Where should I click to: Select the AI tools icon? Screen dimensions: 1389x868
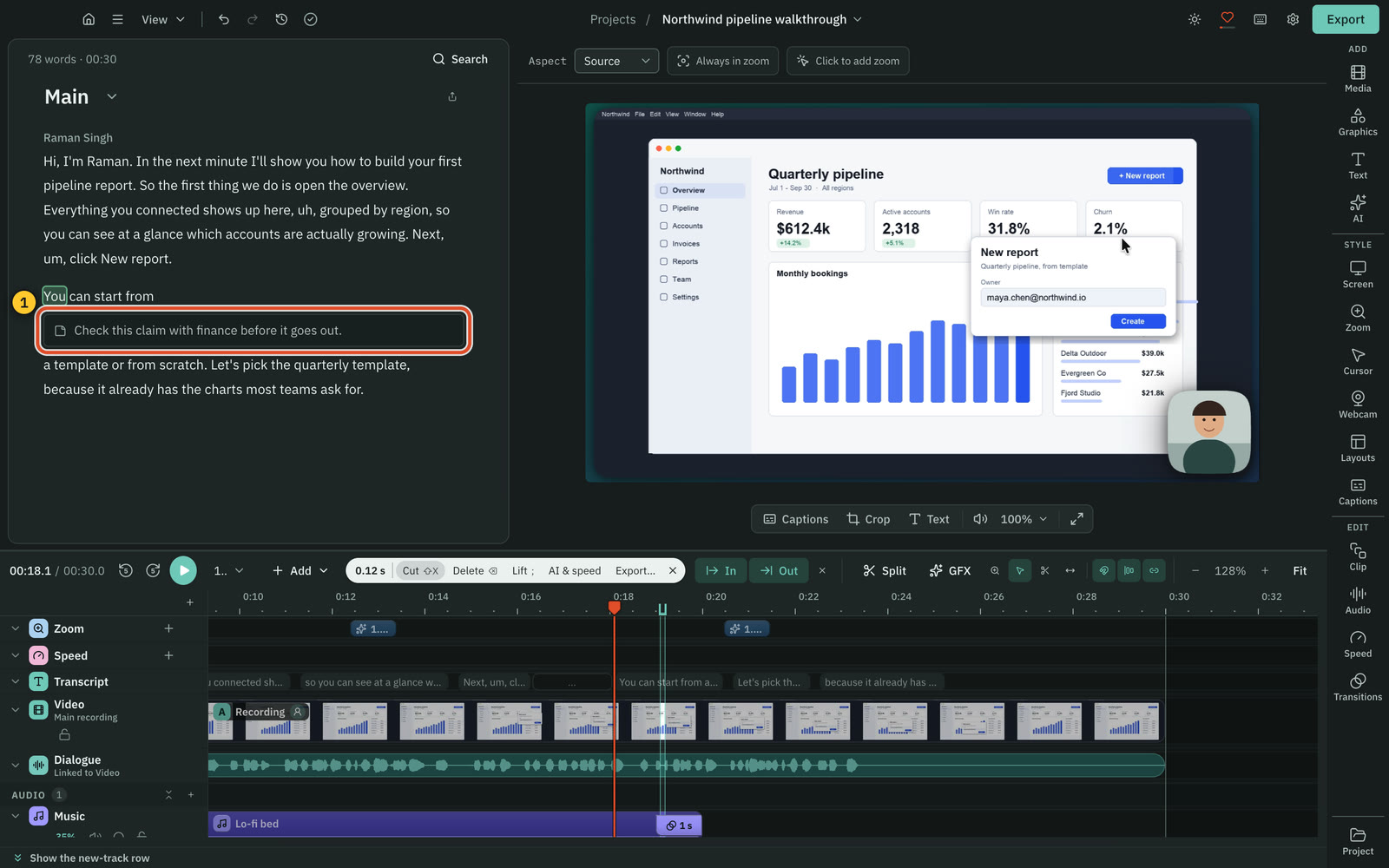[1358, 208]
